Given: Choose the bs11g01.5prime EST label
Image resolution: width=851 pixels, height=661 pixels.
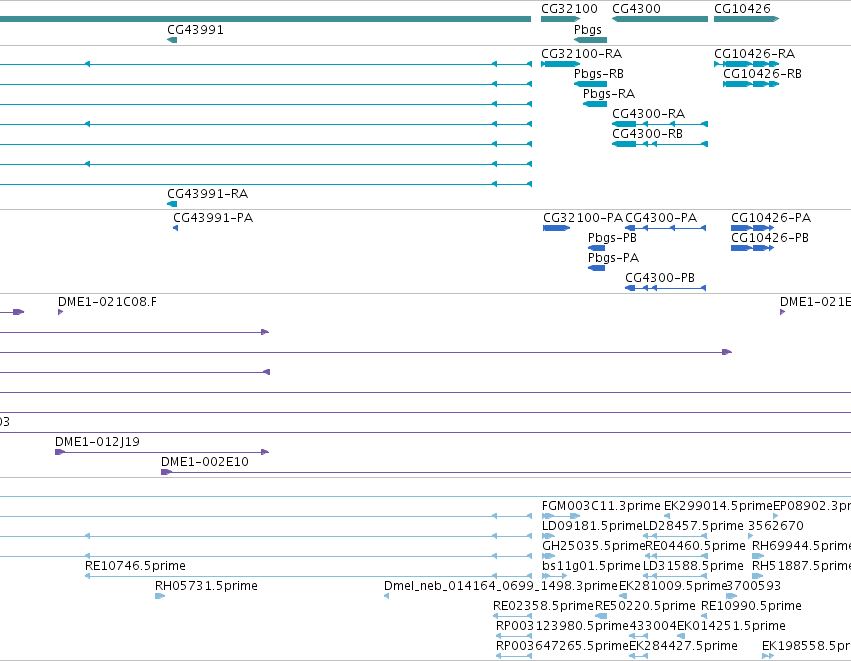Looking at the screenshot, I should (x=592, y=567).
